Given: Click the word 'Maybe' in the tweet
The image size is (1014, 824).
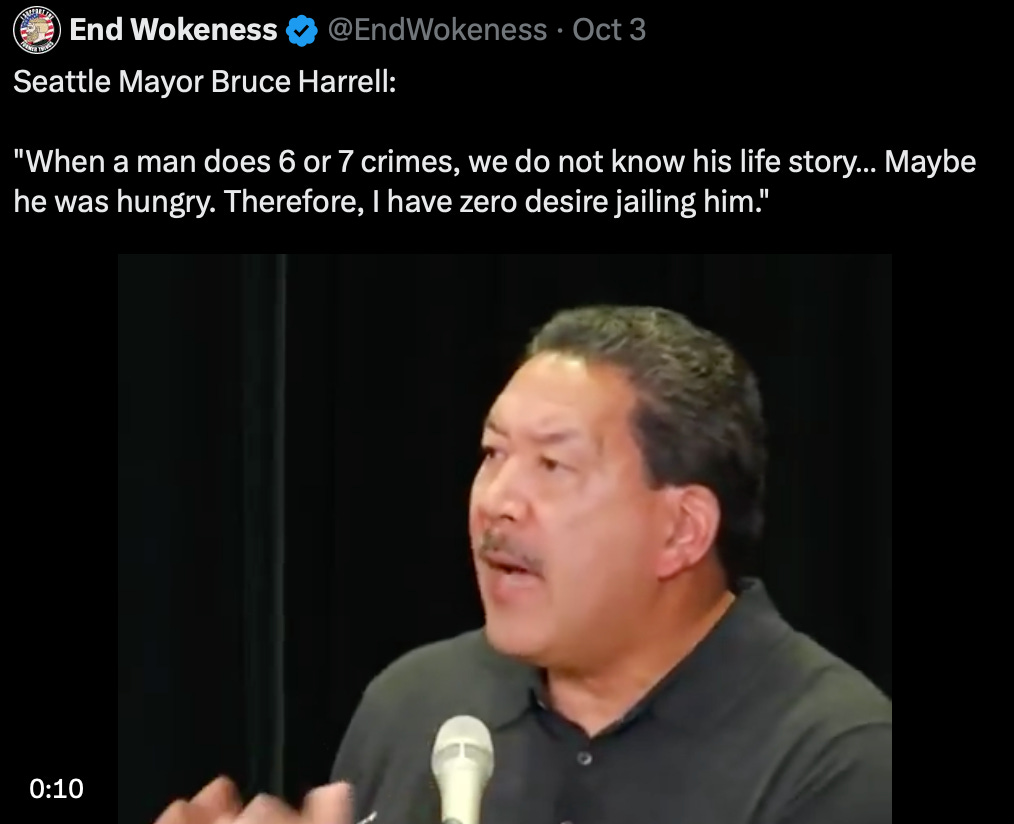Looking at the screenshot, I should (x=930, y=162).
